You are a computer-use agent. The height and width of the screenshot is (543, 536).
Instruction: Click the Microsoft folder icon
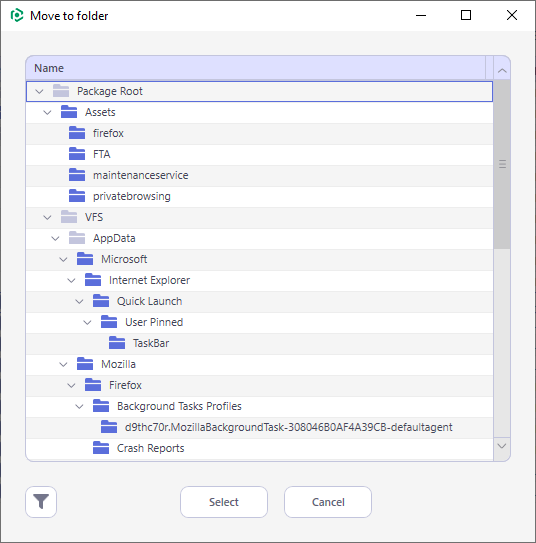coord(85,259)
